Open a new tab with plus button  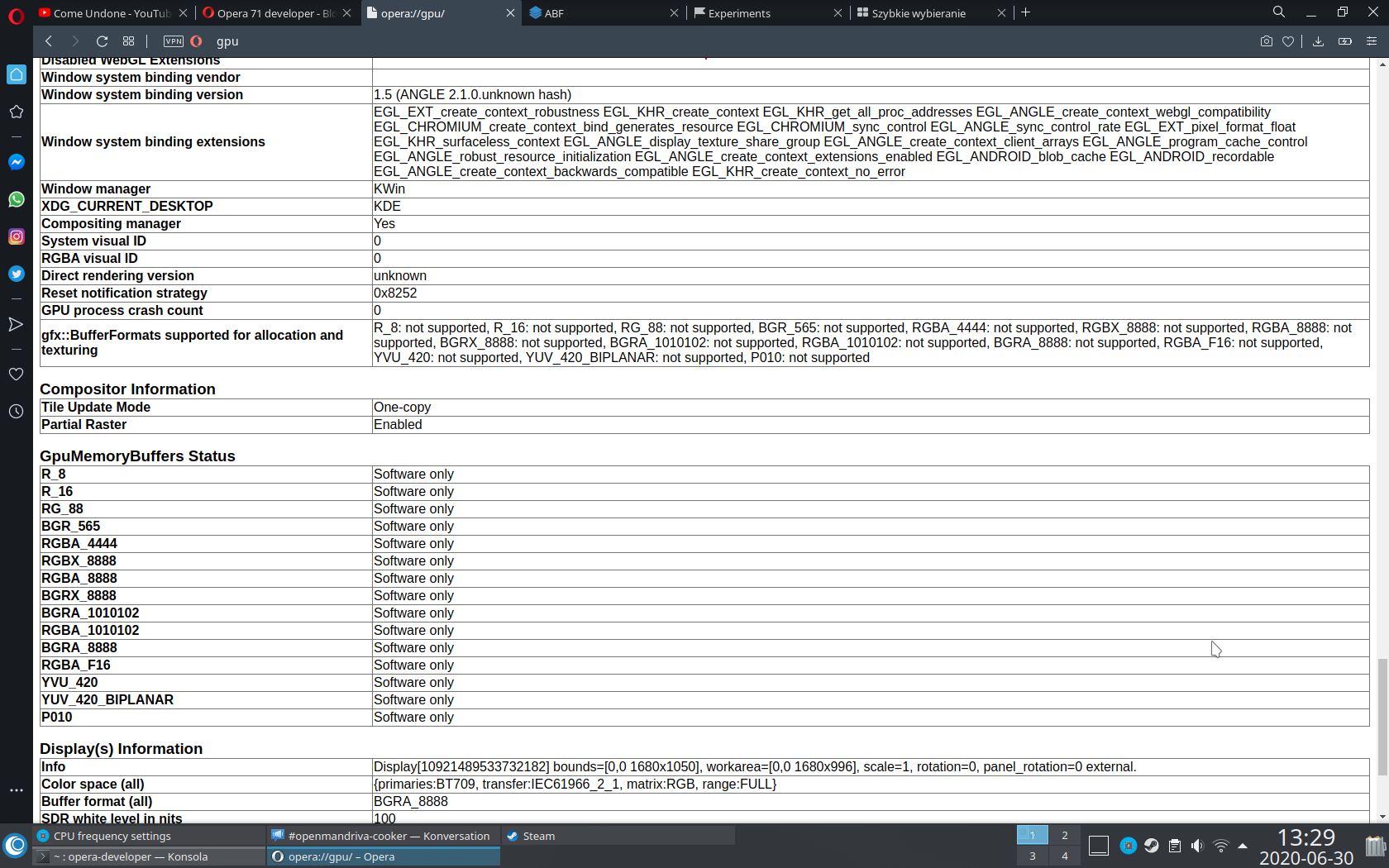tap(1026, 12)
